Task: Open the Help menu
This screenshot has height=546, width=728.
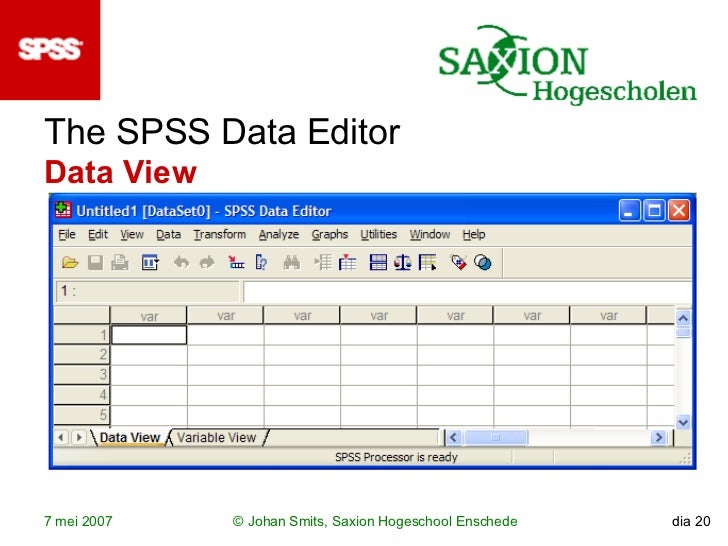Action: coord(474,234)
